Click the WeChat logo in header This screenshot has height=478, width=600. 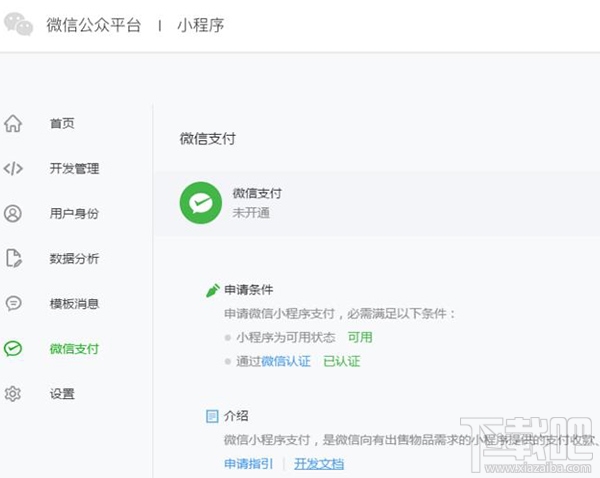(x=18, y=24)
